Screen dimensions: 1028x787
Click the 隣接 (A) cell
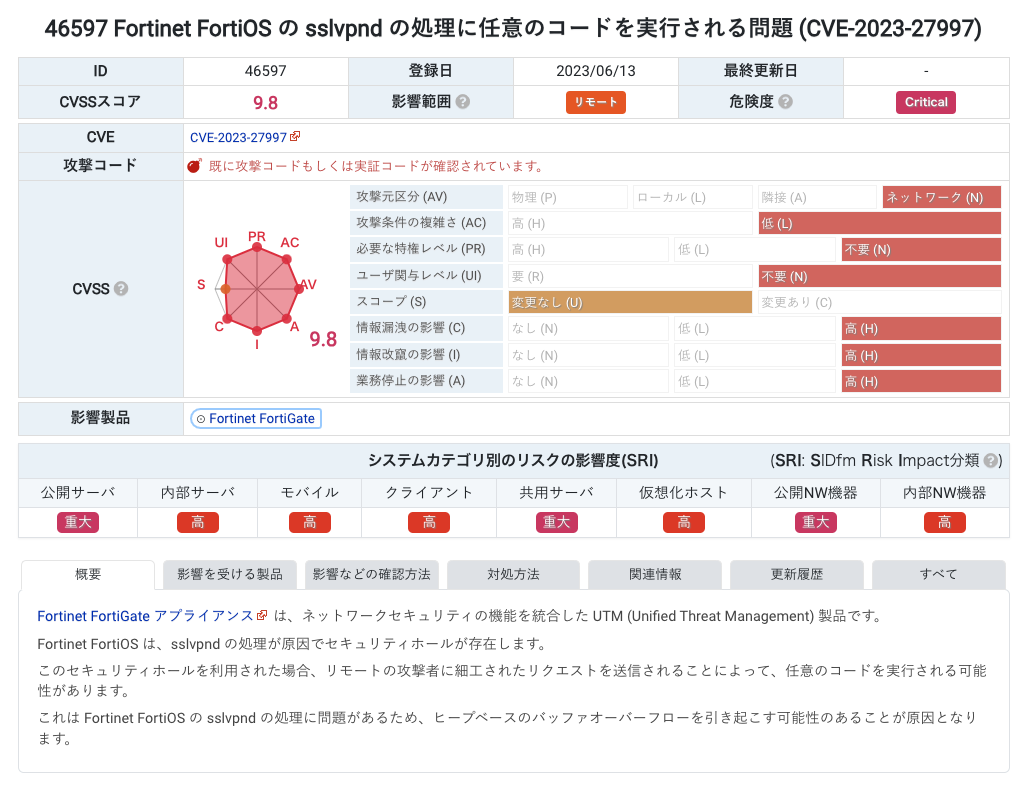tap(818, 197)
